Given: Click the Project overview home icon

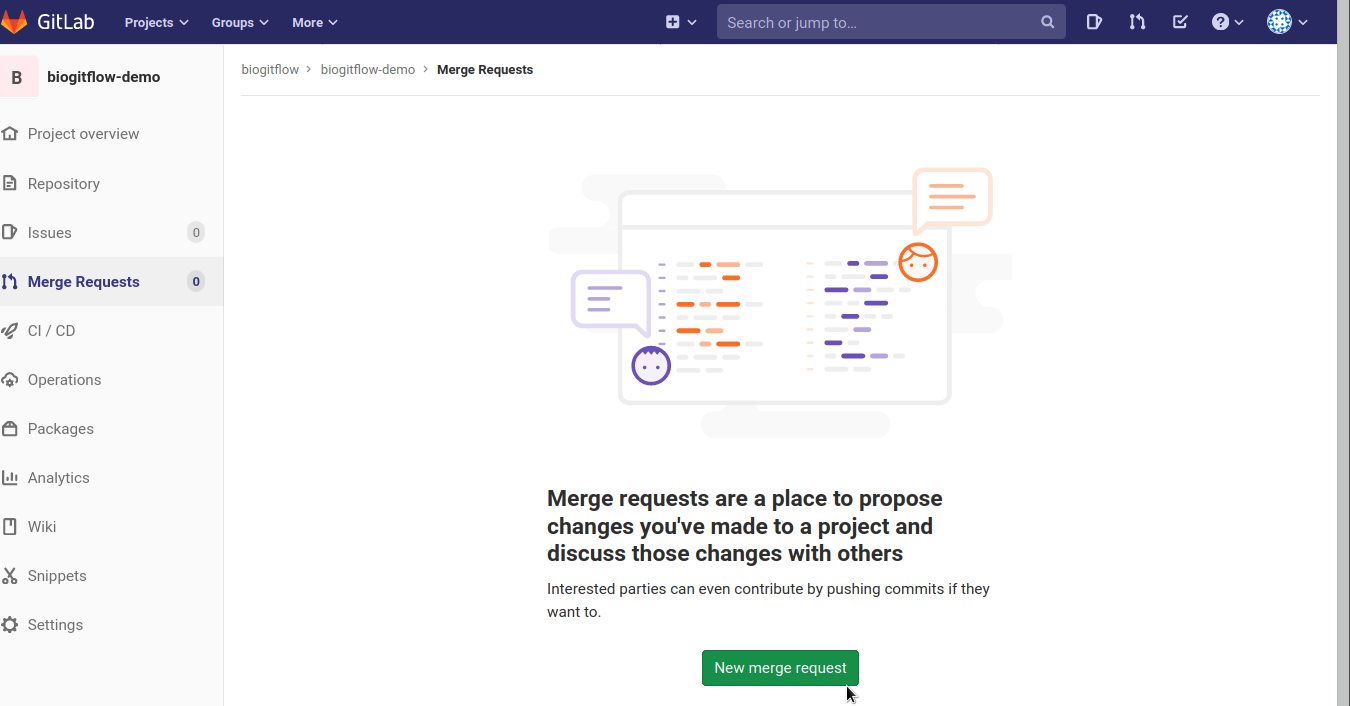Looking at the screenshot, I should 10,134.
